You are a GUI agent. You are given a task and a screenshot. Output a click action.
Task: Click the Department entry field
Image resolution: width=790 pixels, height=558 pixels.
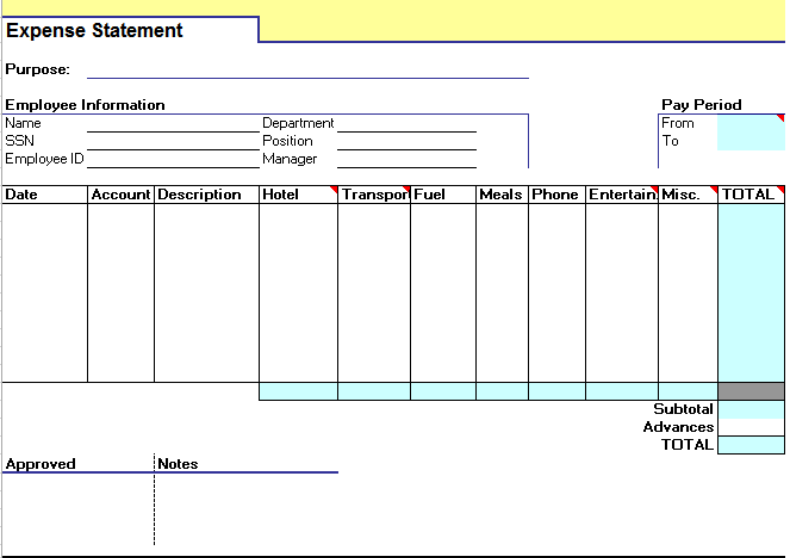[x=407, y=123]
